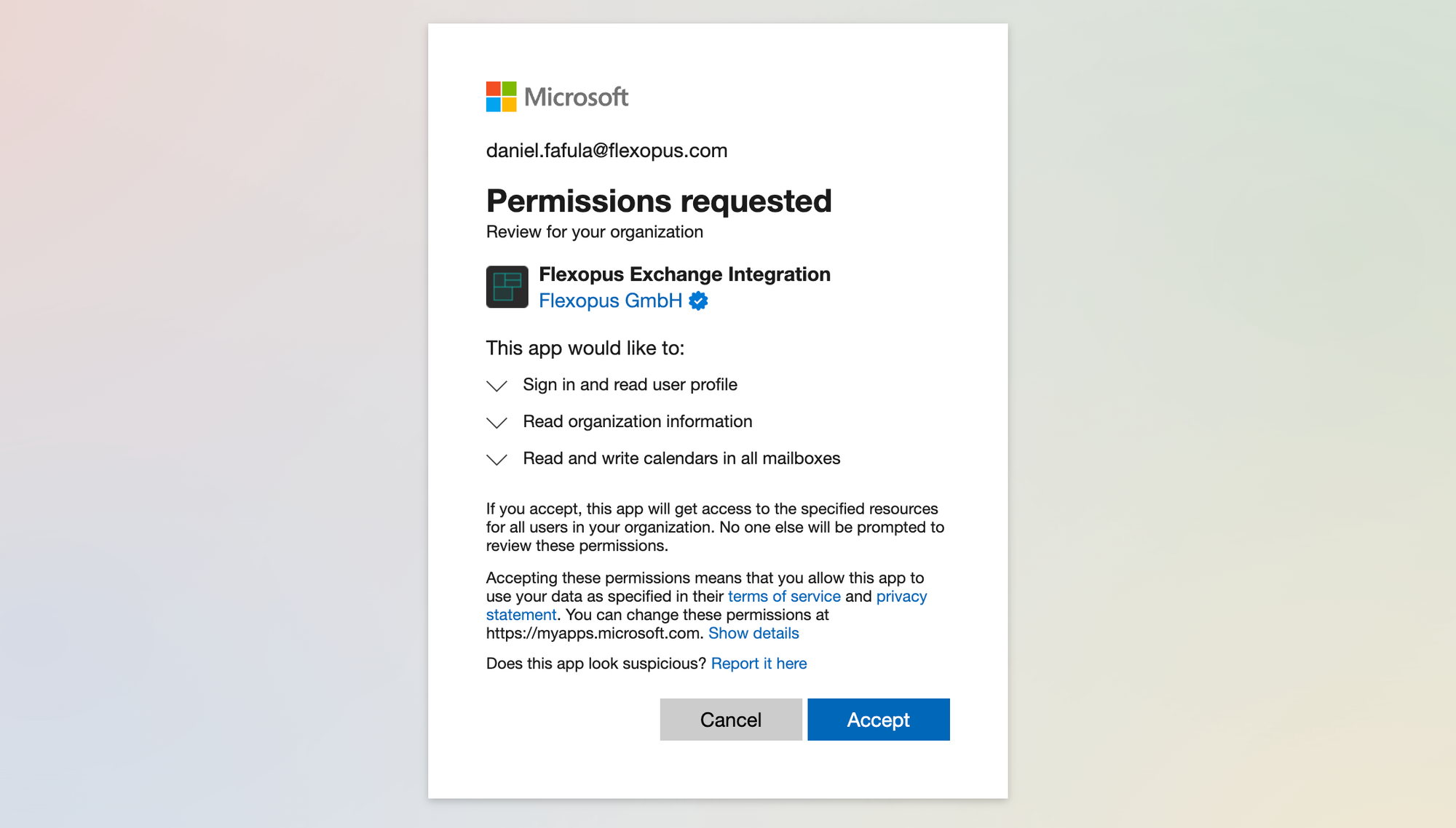Screen dimensions: 1456x828
Task: Click the "Permissions requested" heading
Action: (659, 202)
